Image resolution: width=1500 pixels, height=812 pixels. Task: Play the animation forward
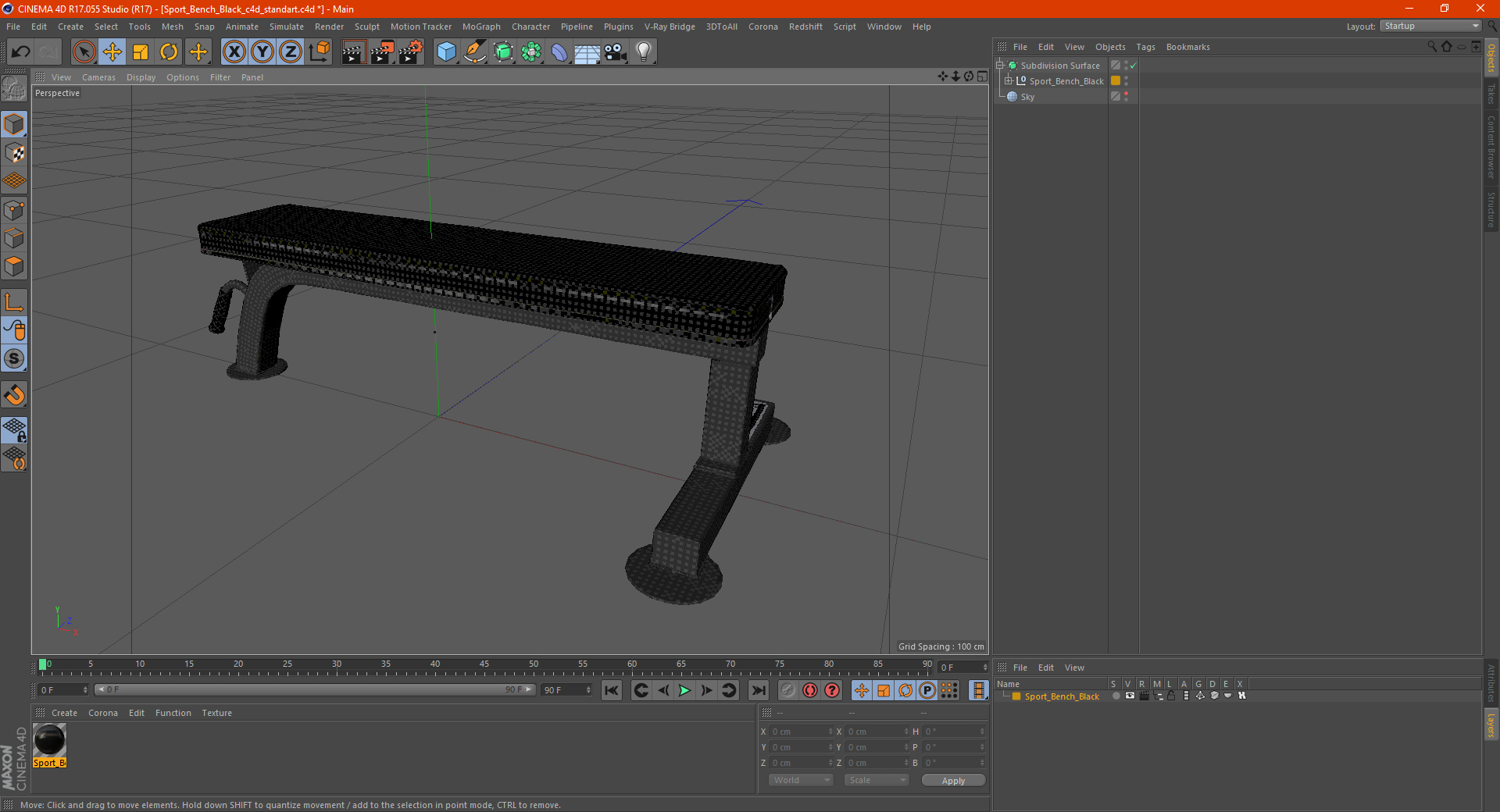pyautogui.click(x=684, y=690)
